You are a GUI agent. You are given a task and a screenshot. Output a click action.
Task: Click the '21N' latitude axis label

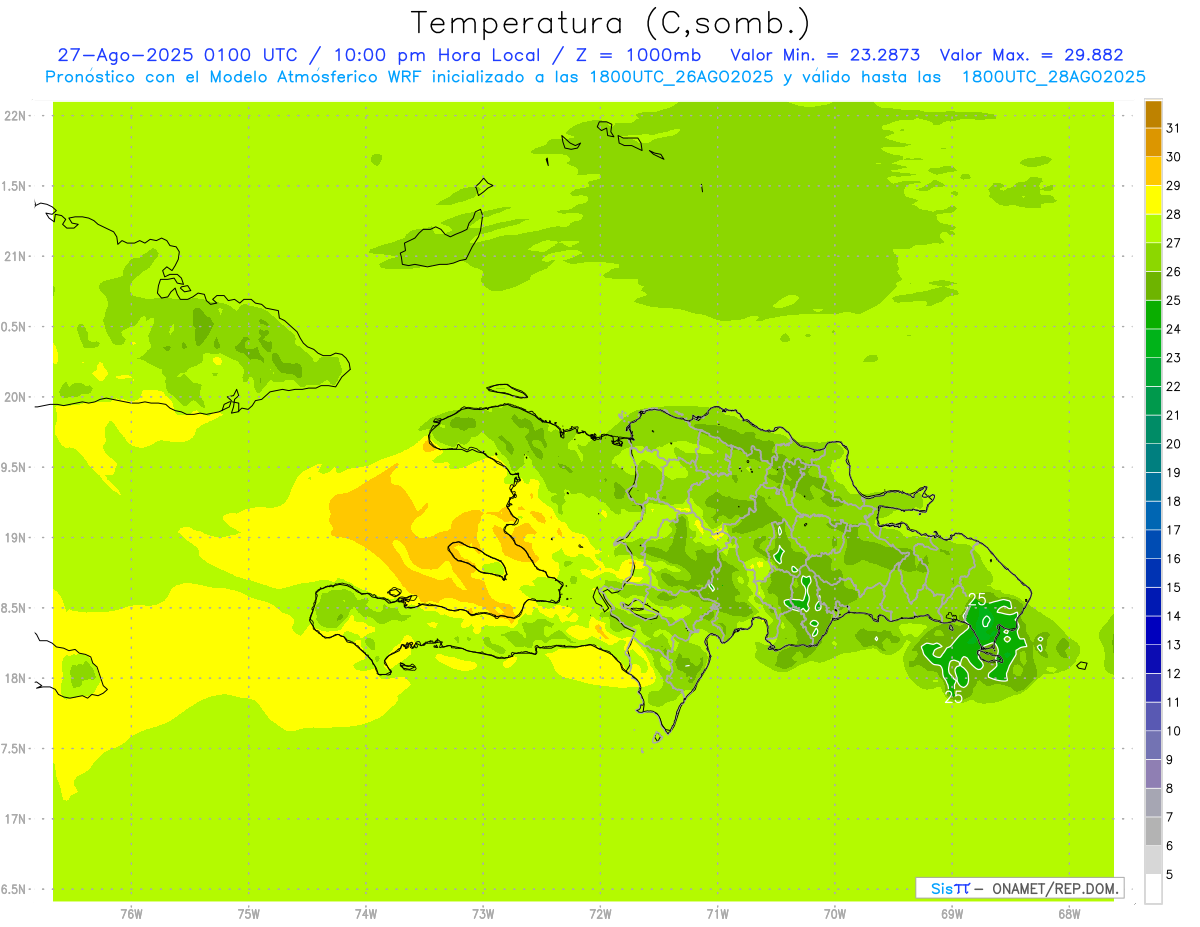click(16, 257)
